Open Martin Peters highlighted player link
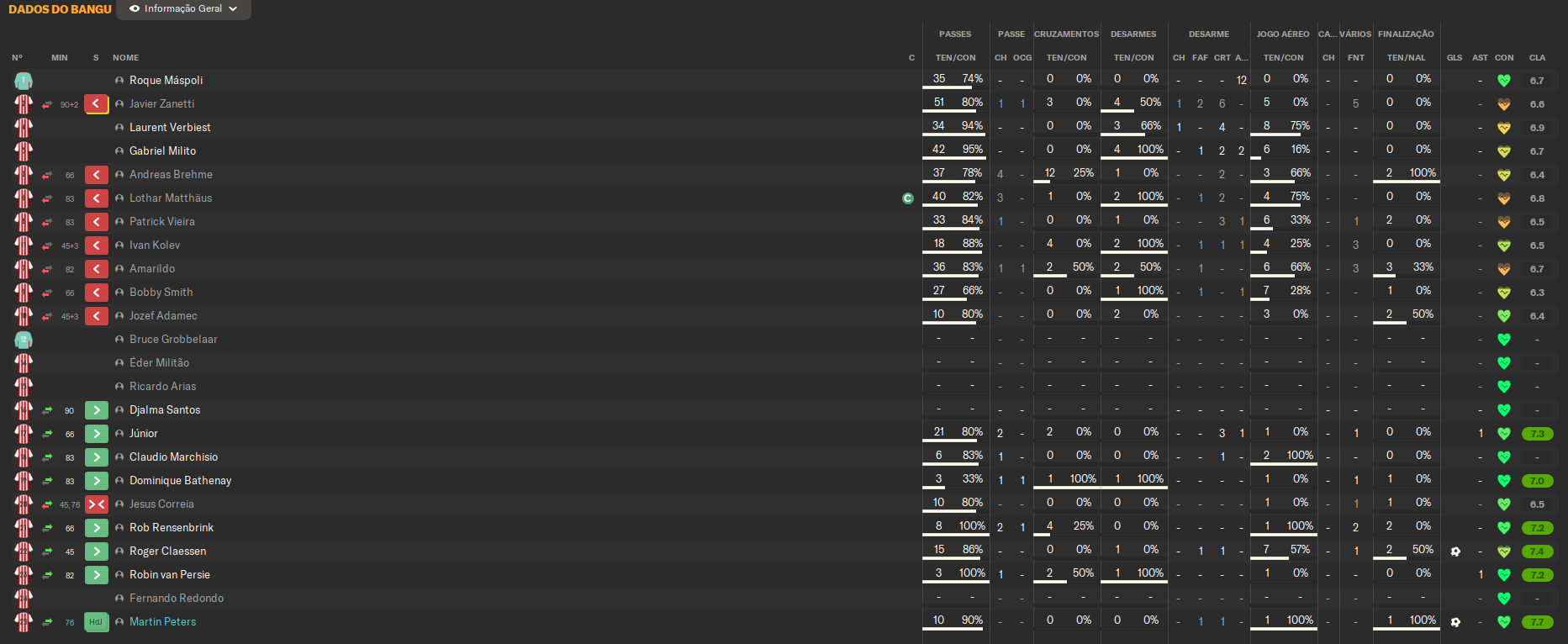Screen dimensions: 1568x644 pos(162,622)
